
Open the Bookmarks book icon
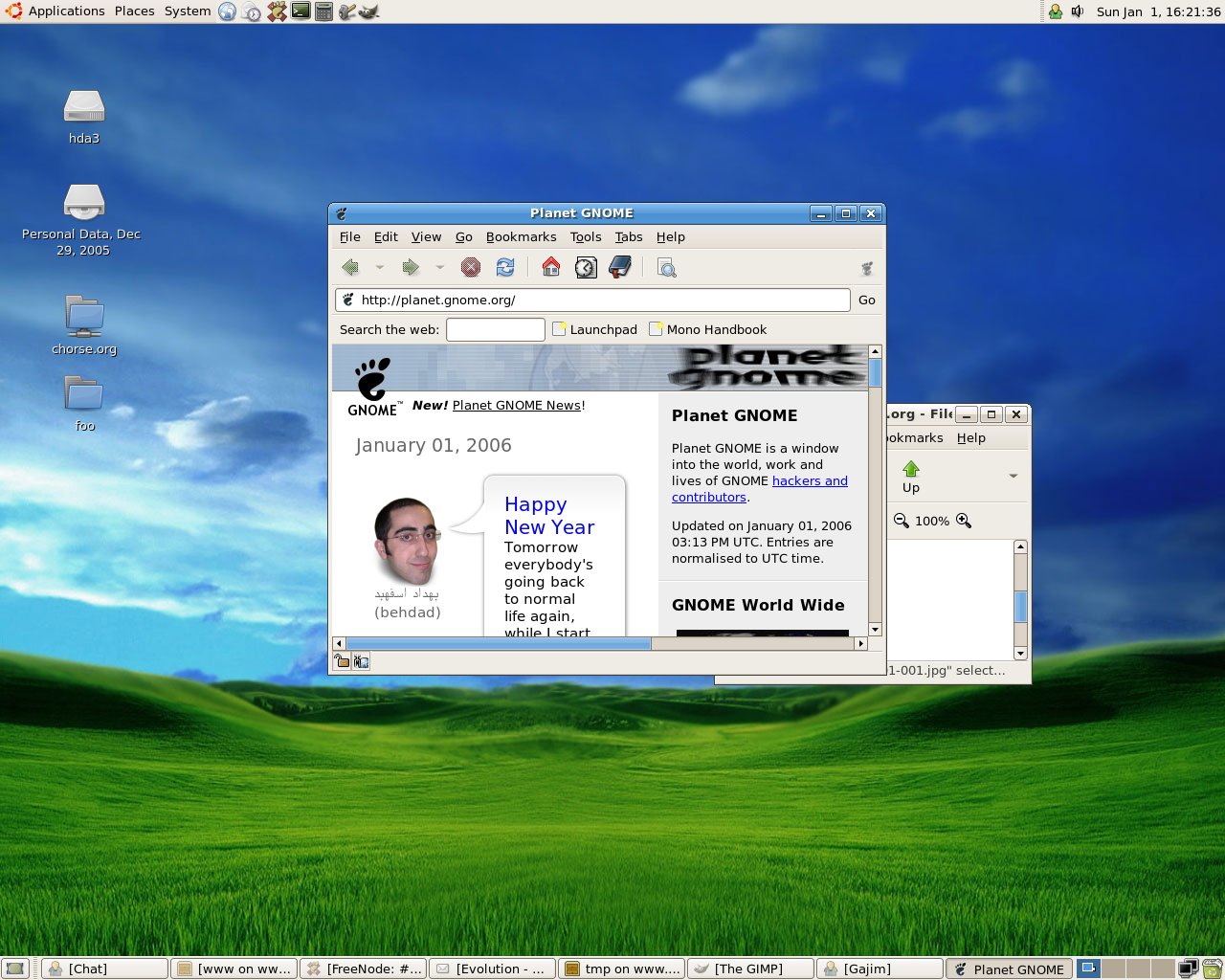coord(620,267)
